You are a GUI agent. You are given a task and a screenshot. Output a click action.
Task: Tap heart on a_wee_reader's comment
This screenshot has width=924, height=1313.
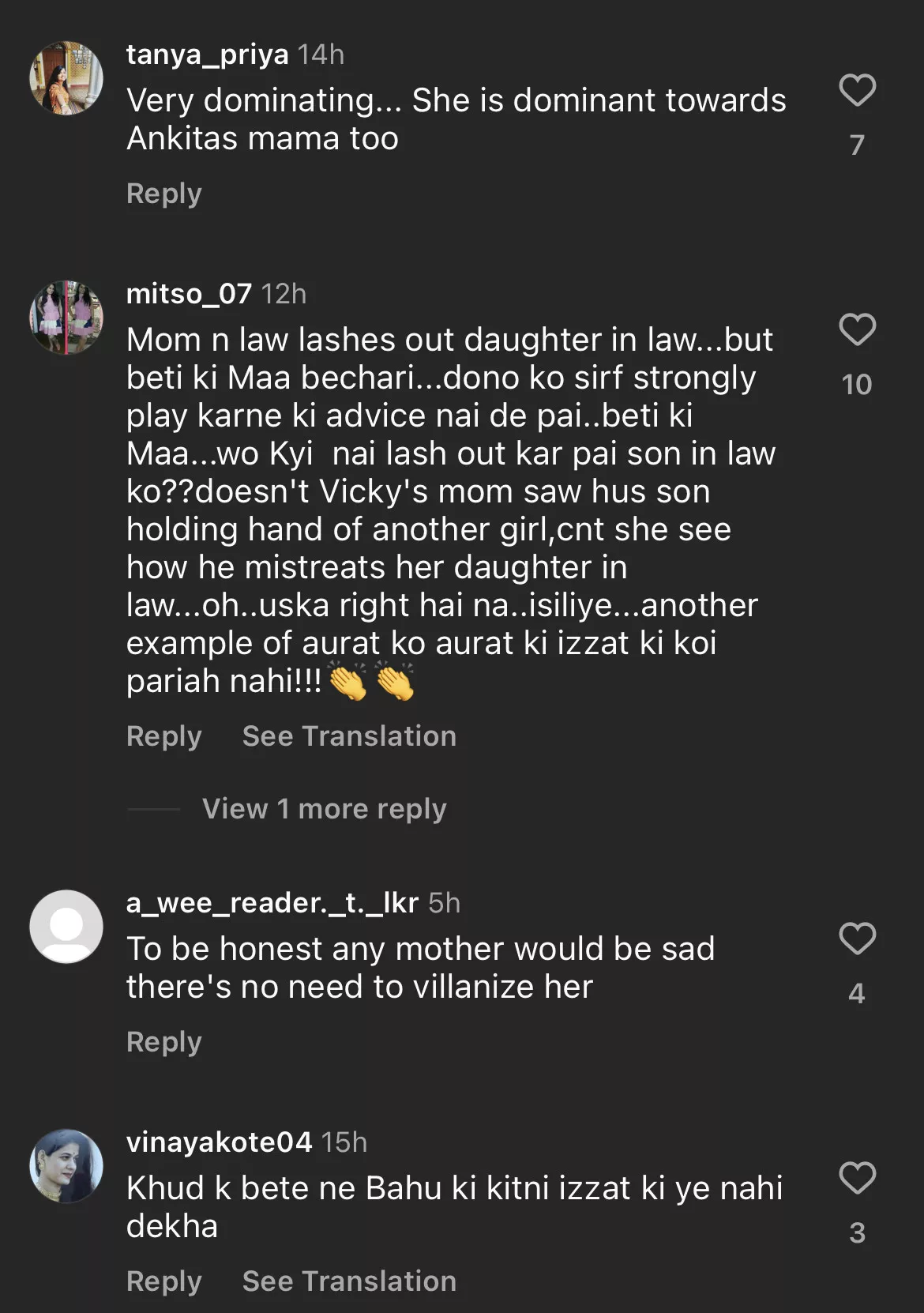pyautogui.click(x=857, y=939)
